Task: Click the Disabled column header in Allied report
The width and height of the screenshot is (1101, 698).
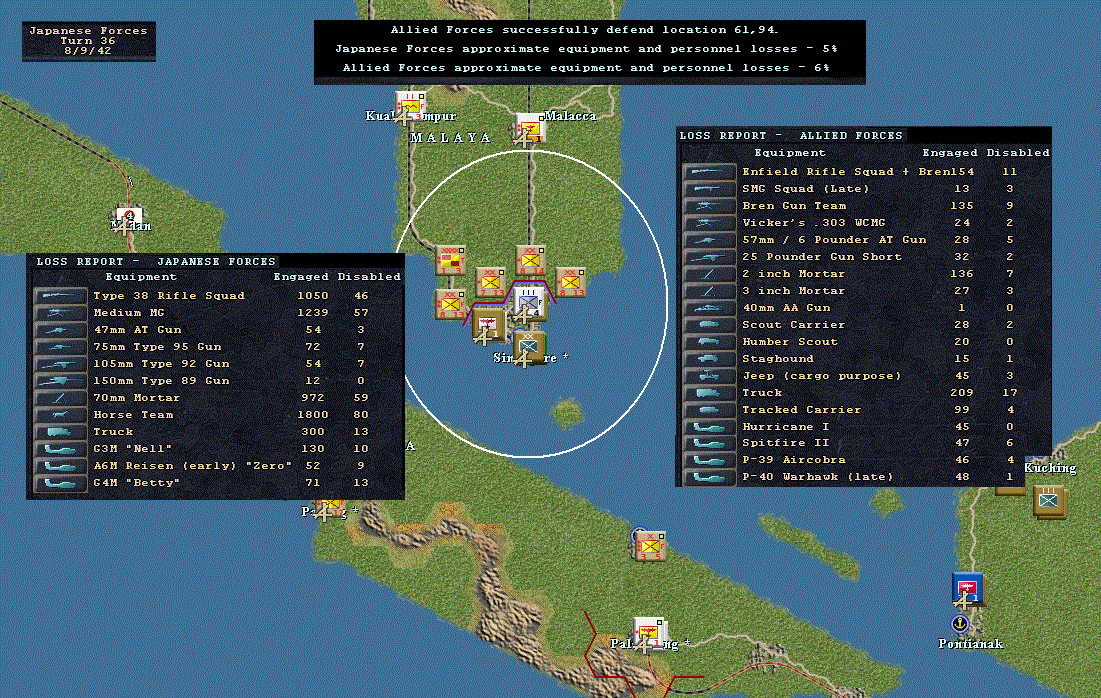Action: (1017, 152)
